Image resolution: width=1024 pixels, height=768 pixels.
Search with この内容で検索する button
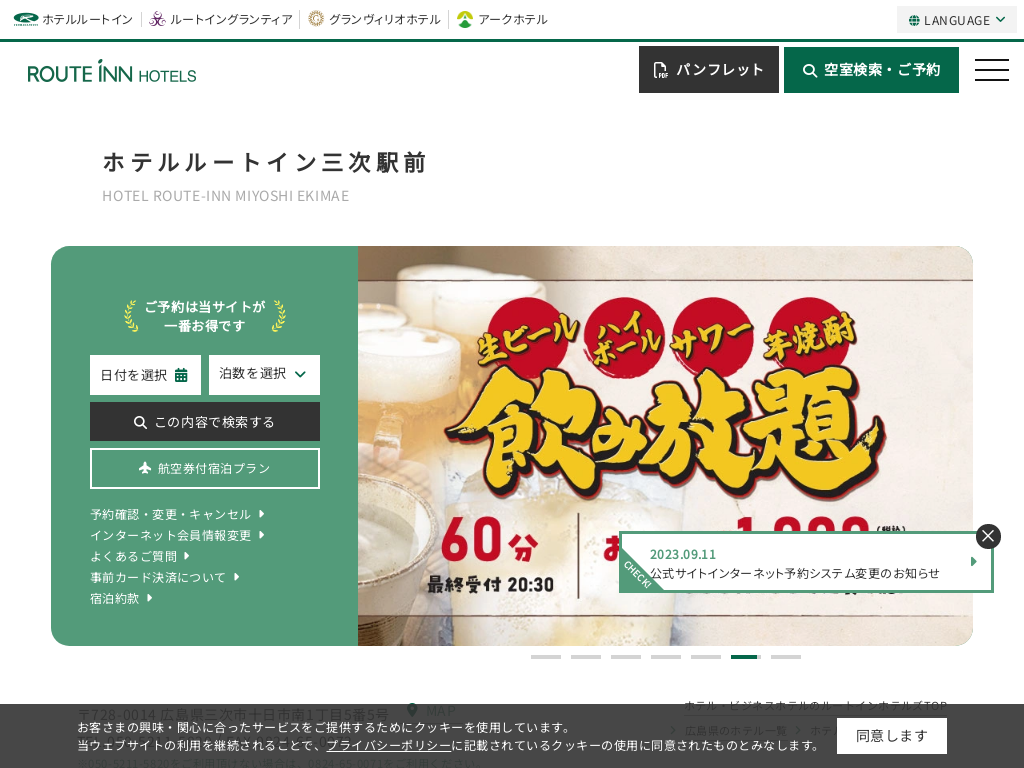(x=204, y=422)
